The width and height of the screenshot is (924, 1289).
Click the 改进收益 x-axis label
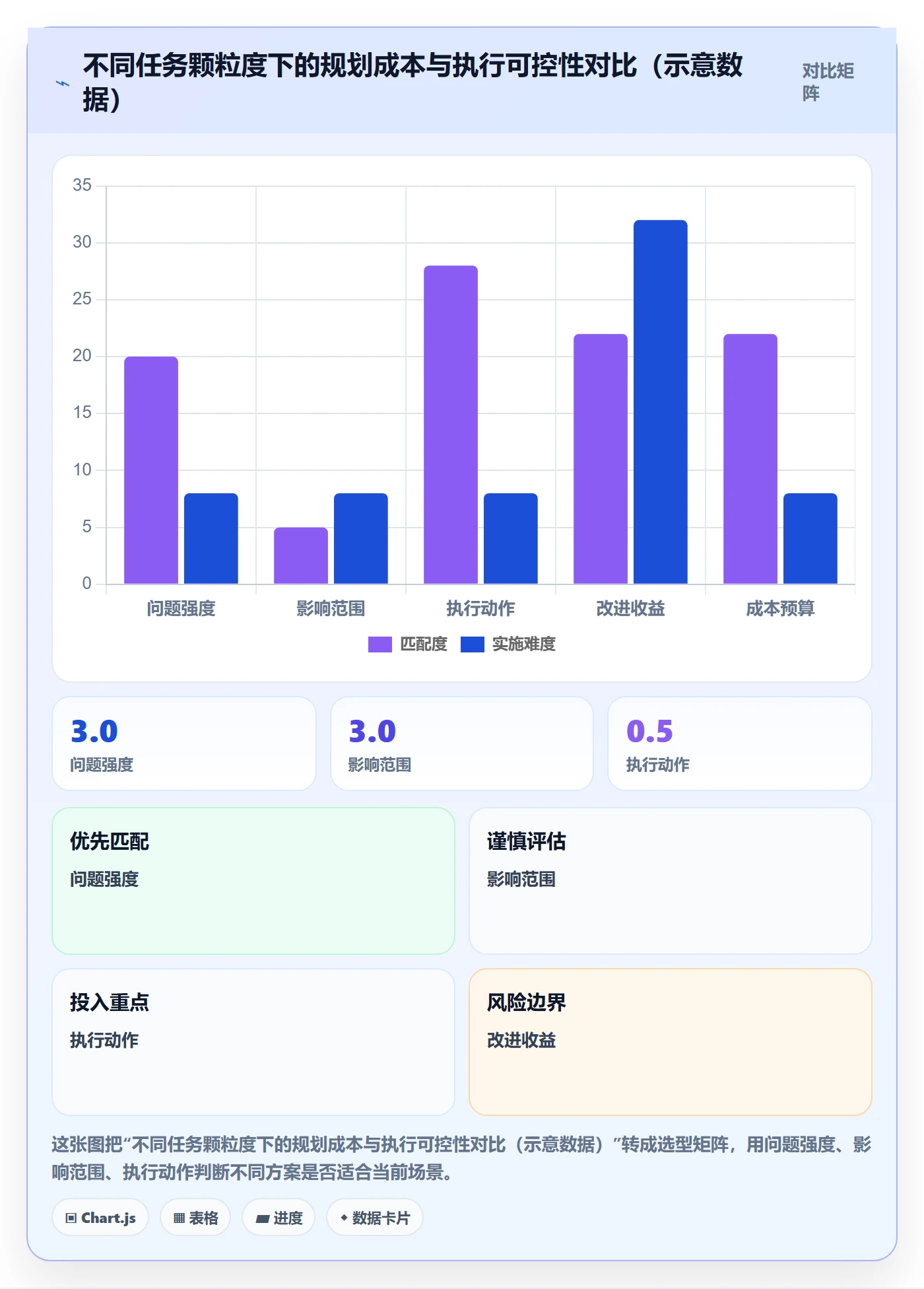pyautogui.click(x=631, y=608)
